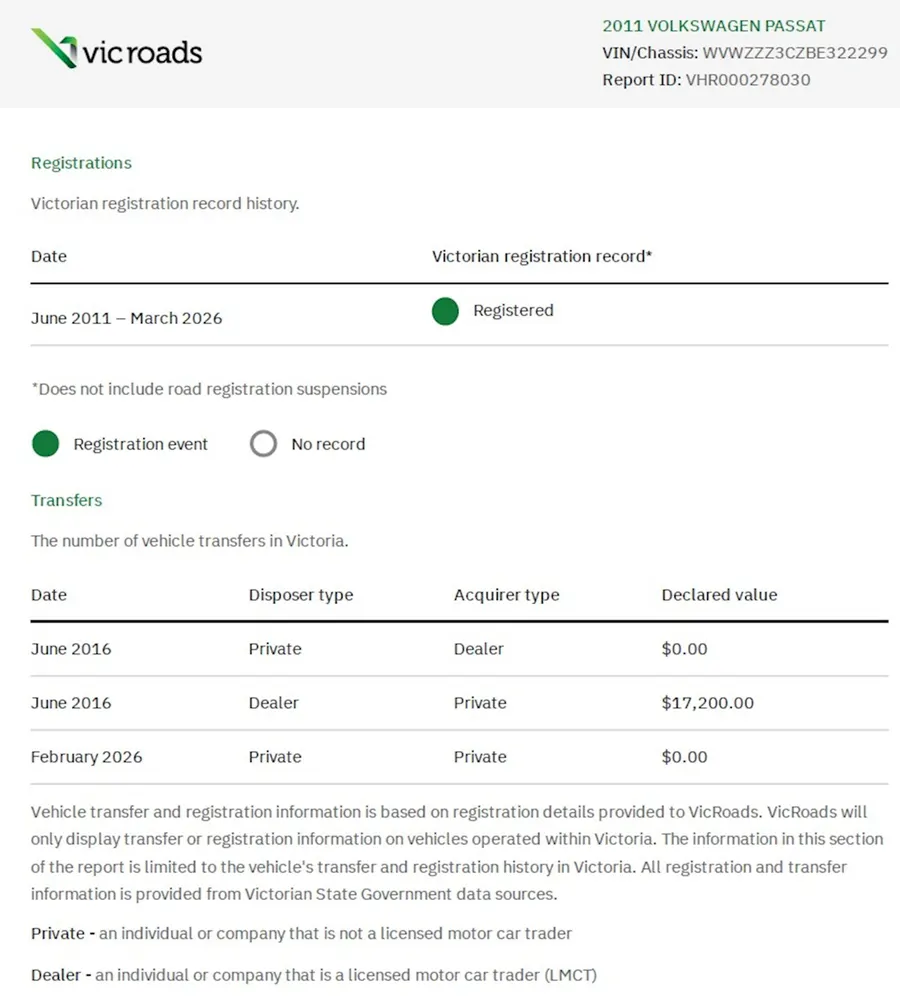Select the $17,200.00 declared value cell
This screenshot has height=1001, width=900.
click(x=707, y=703)
